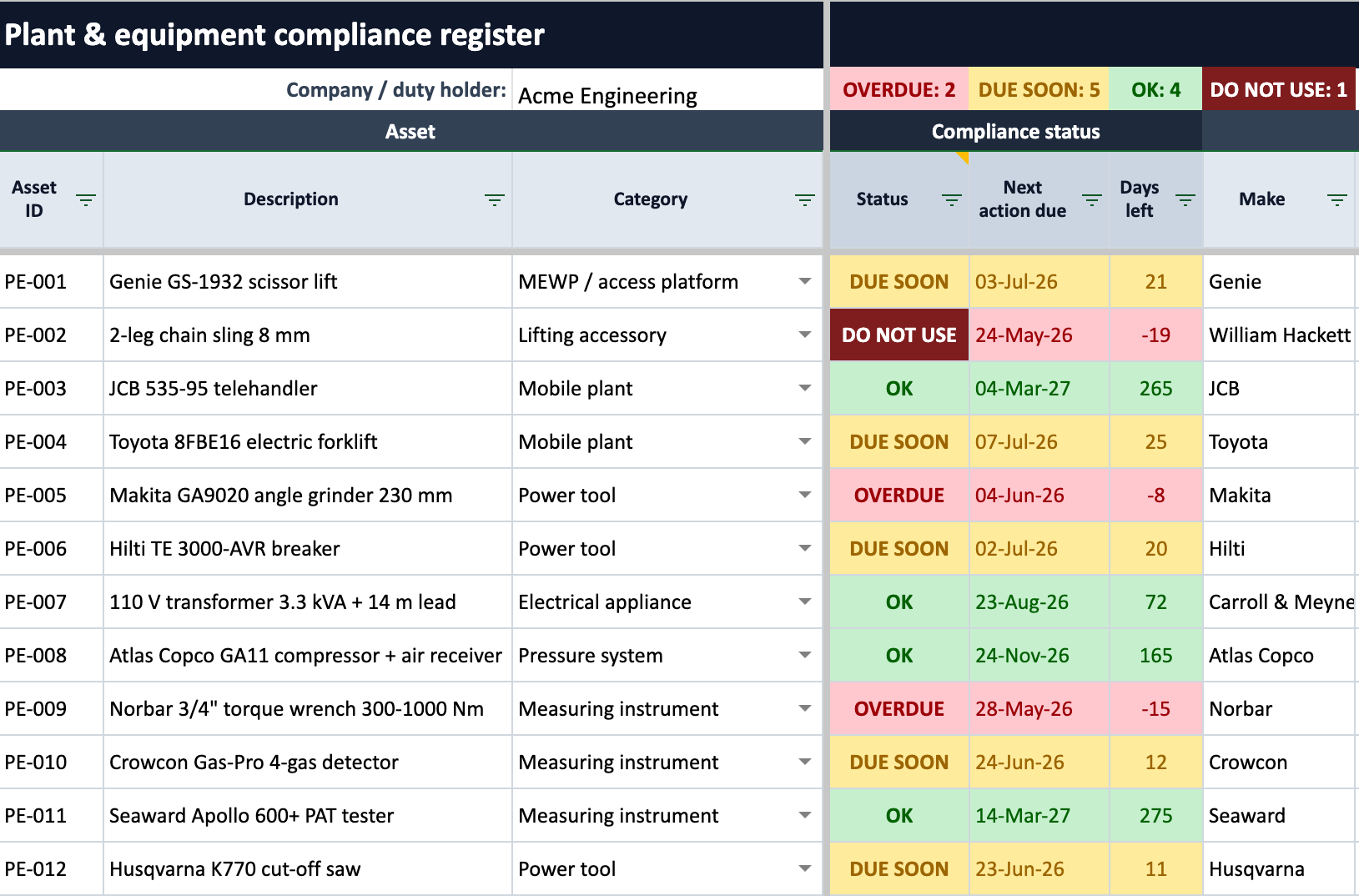Select Seaward Apollo 600+ PAT tester description
Screen dimensions: 1359x896
[x=308, y=816]
